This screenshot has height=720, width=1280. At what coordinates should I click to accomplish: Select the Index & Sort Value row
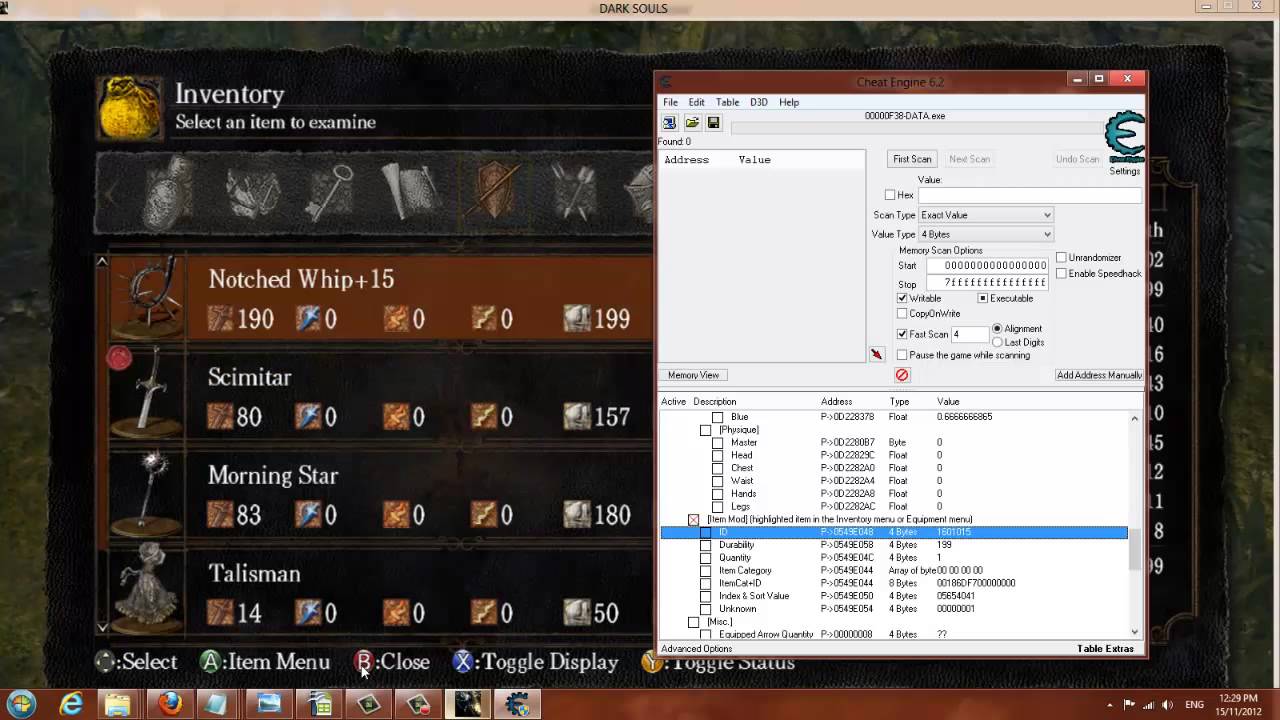tap(894, 596)
